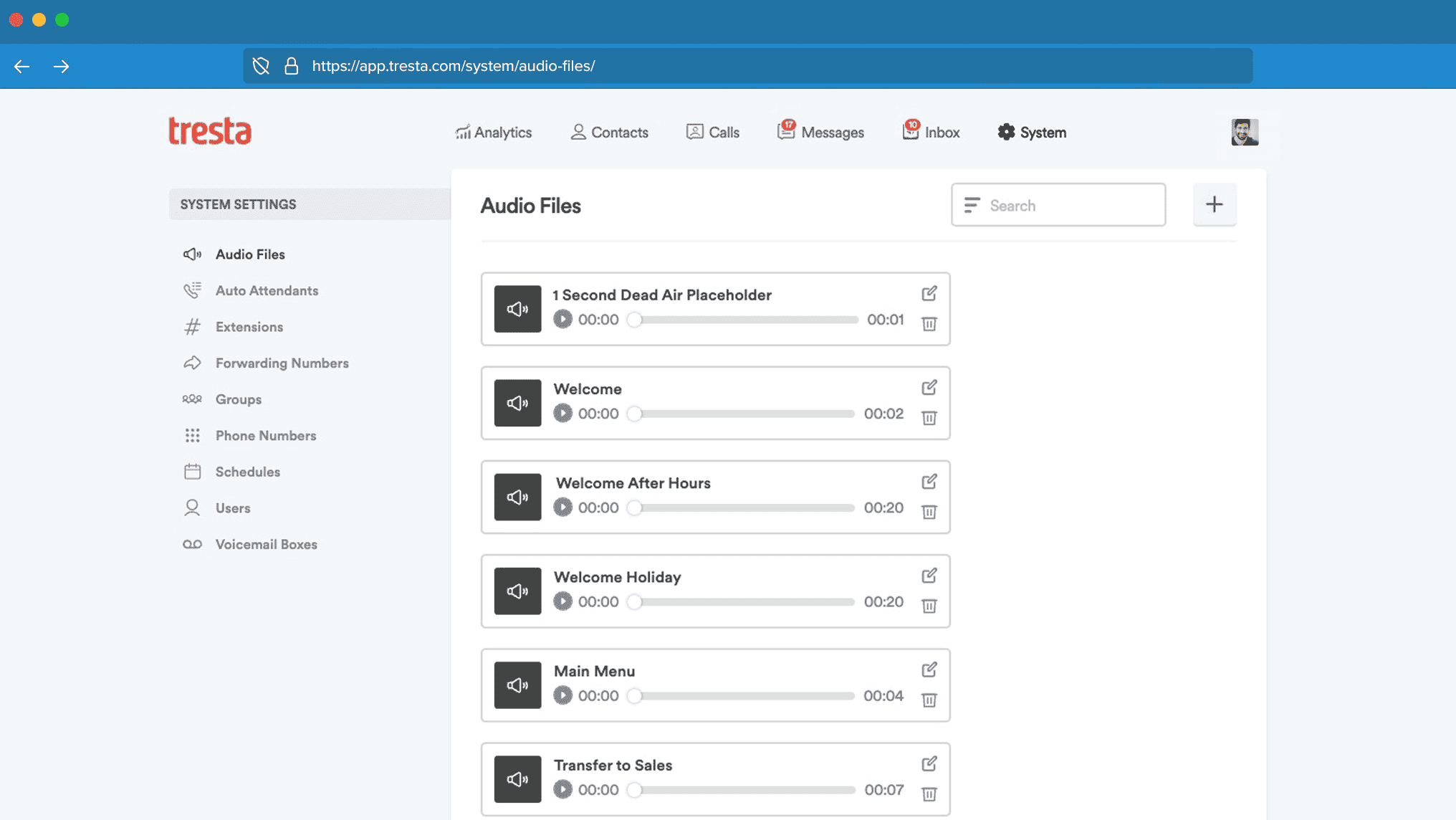The width and height of the screenshot is (1456, 820).
Task: Click the progress slider of Welcome audio
Action: [741, 414]
